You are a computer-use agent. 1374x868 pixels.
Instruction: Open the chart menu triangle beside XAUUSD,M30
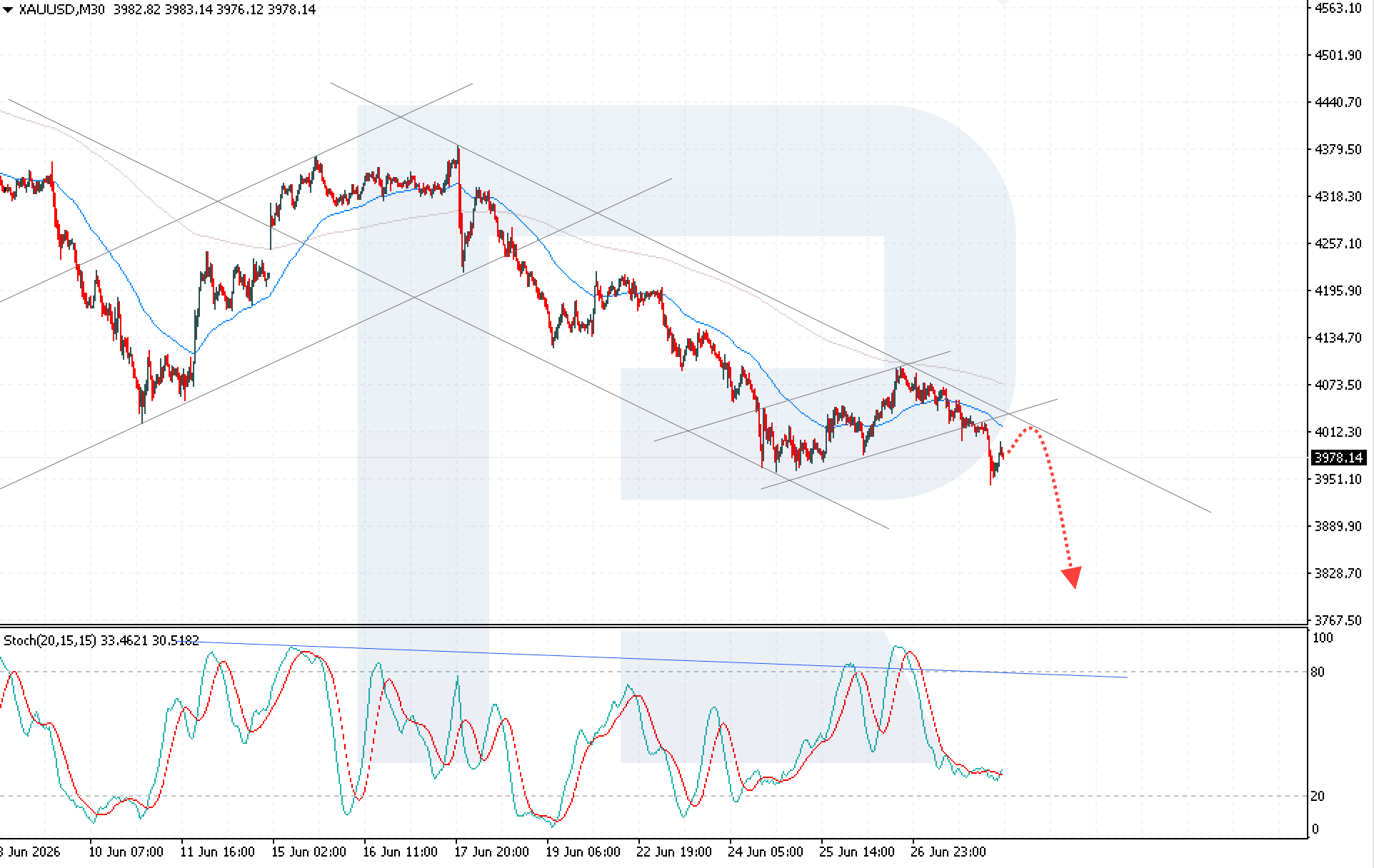[8, 9]
